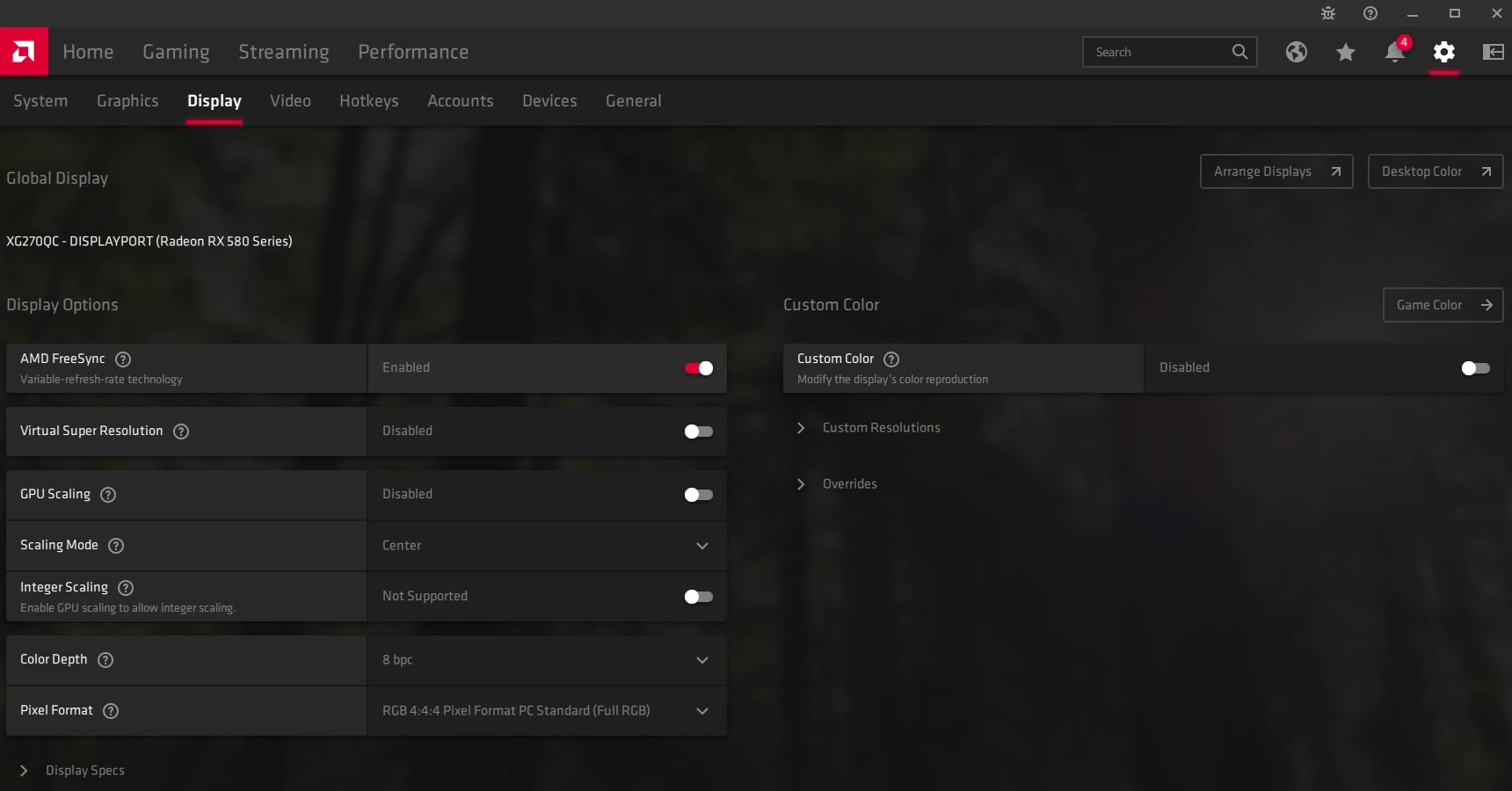This screenshot has width=1512, height=791.
Task: Switch to the General sub-tab
Action: pos(633,101)
